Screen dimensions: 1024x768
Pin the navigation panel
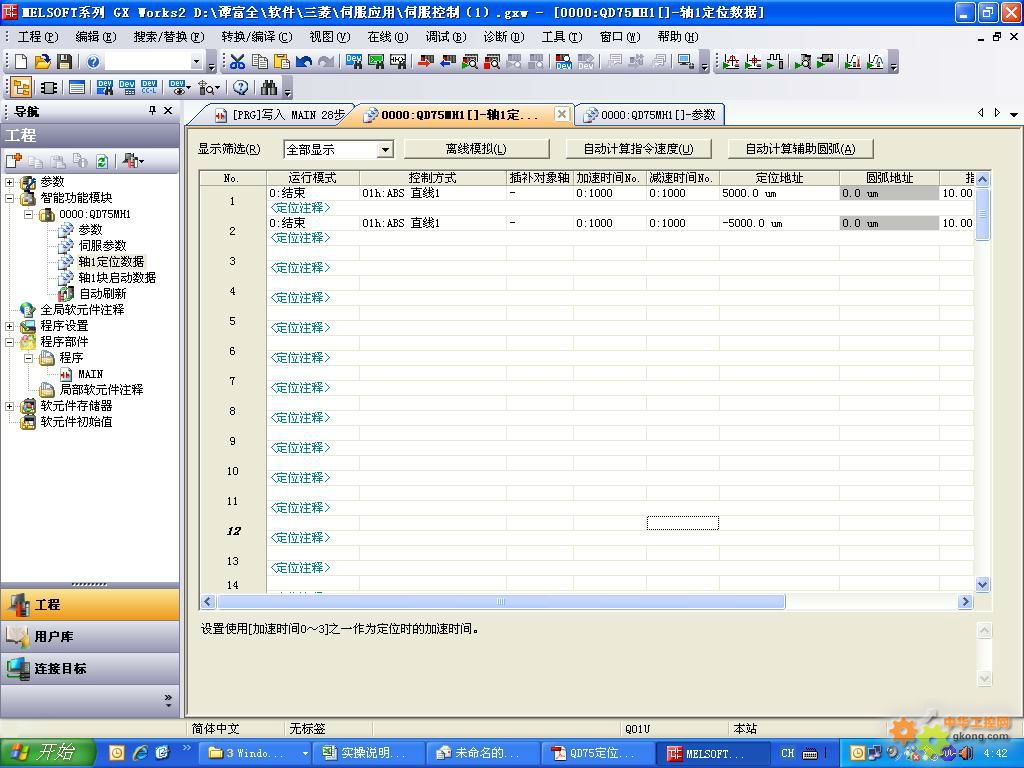[152, 110]
